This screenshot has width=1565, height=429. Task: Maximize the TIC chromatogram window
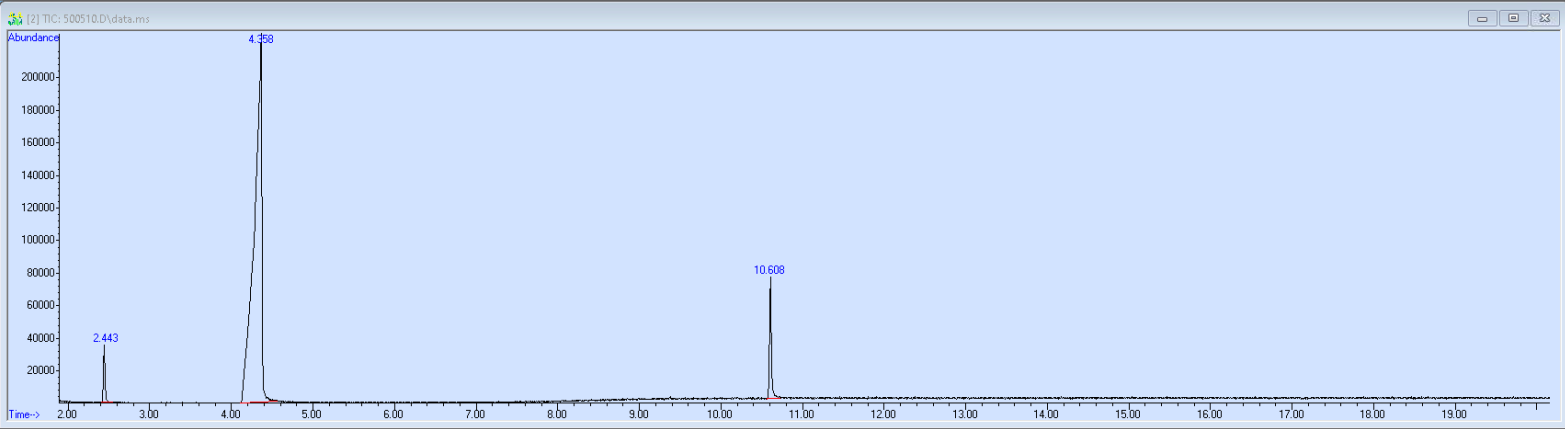(1513, 18)
